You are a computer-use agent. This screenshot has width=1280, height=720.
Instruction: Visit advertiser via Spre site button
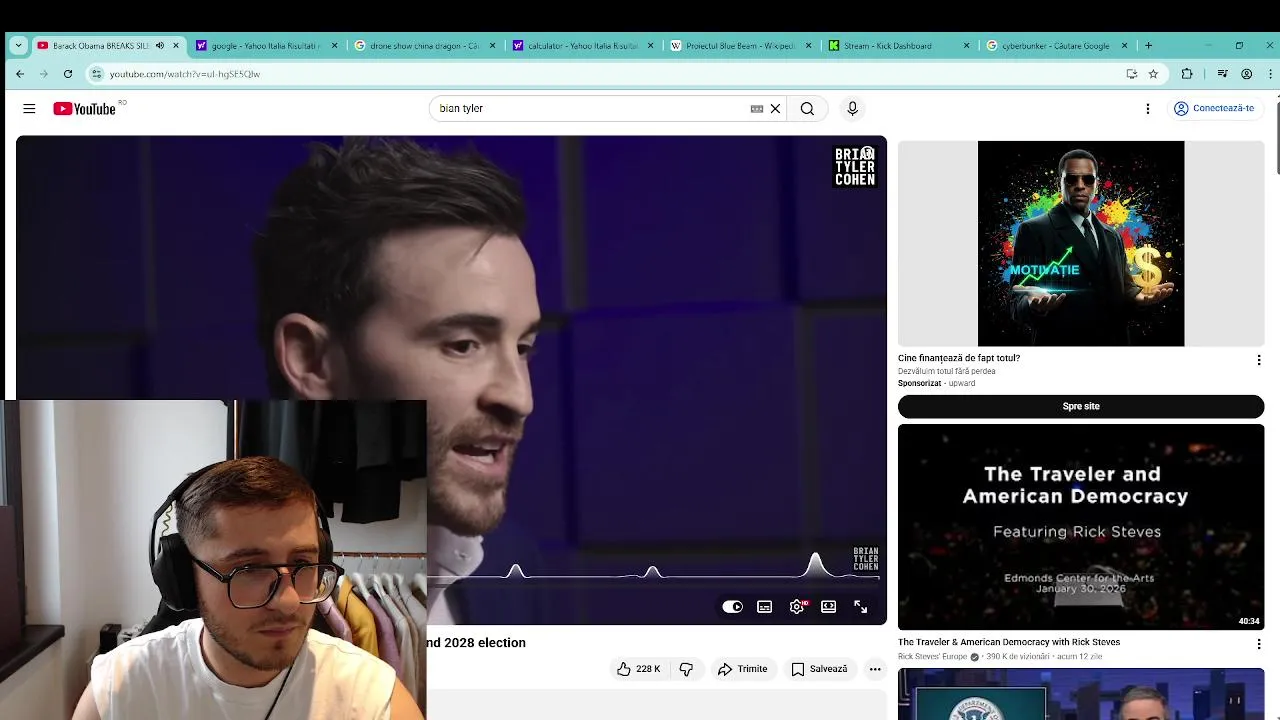pos(1081,406)
